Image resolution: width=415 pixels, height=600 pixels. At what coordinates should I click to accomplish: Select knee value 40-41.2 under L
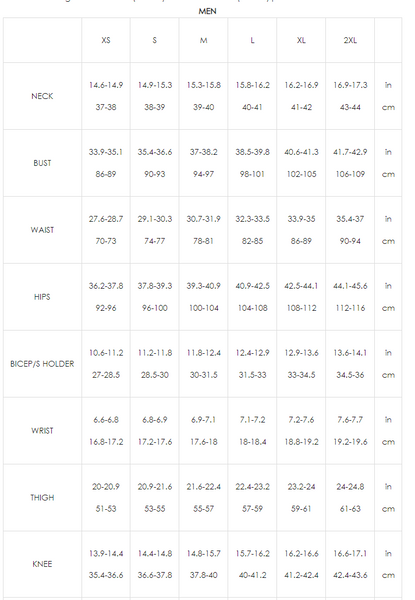252,575
